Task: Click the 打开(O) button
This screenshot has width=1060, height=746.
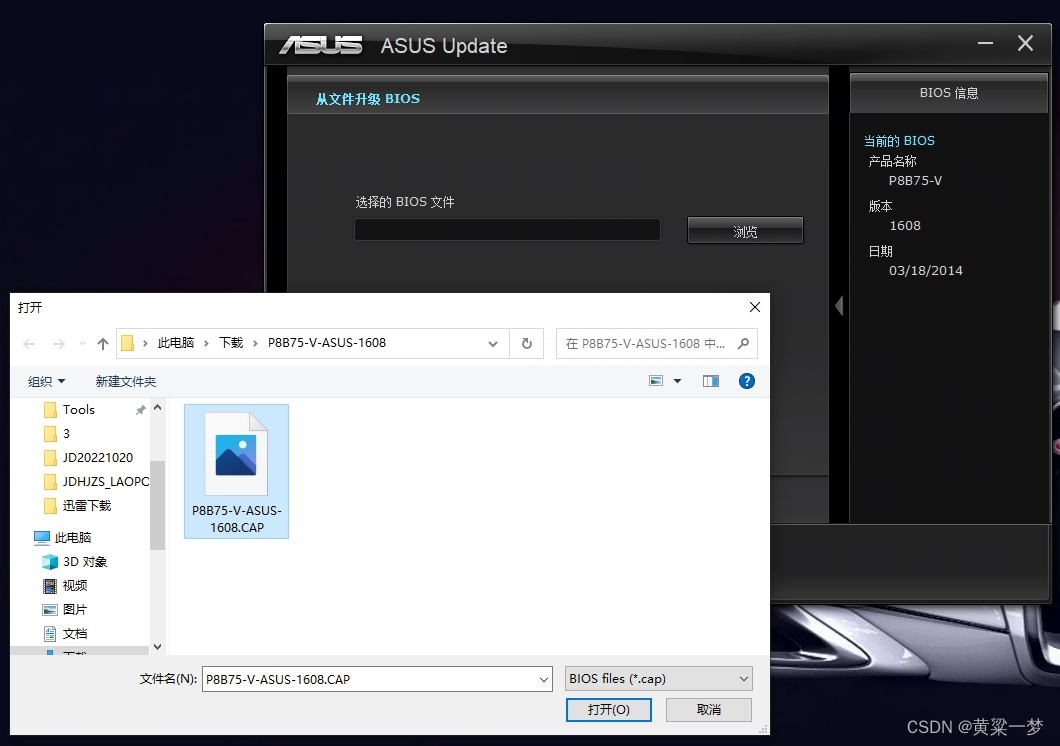Action: (x=608, y=710)
